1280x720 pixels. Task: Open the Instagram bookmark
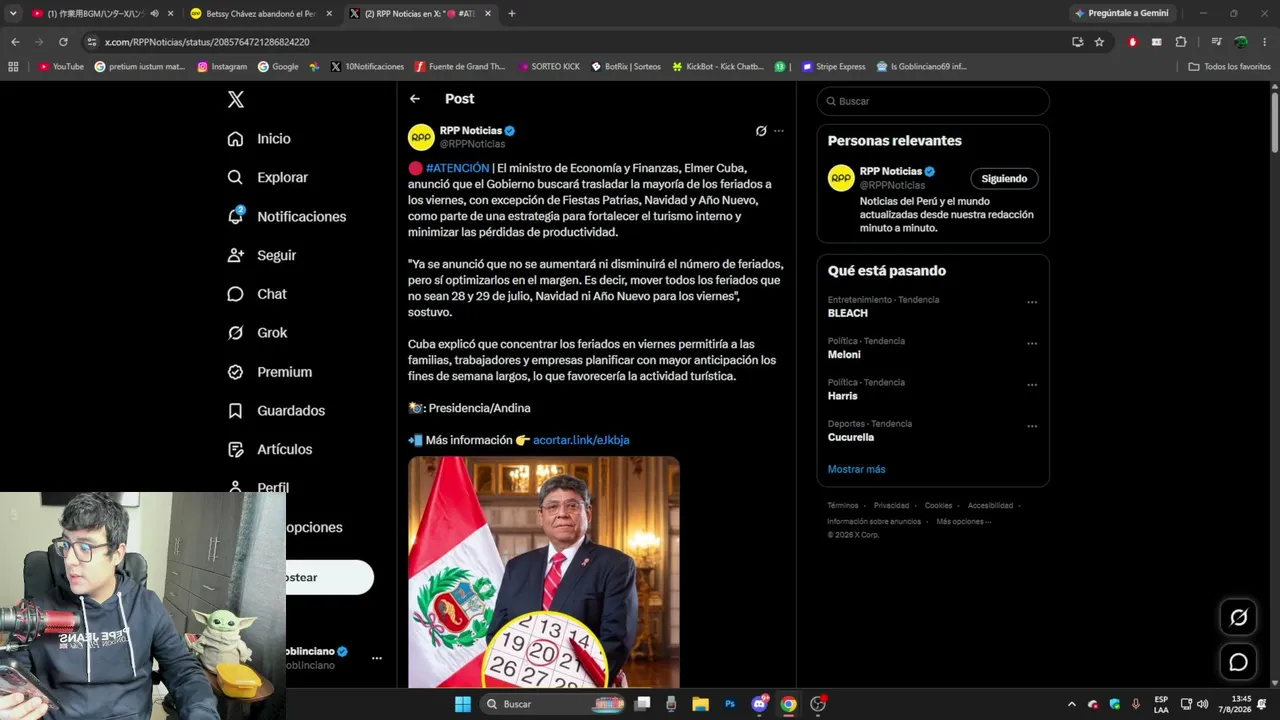coord(222,67)
